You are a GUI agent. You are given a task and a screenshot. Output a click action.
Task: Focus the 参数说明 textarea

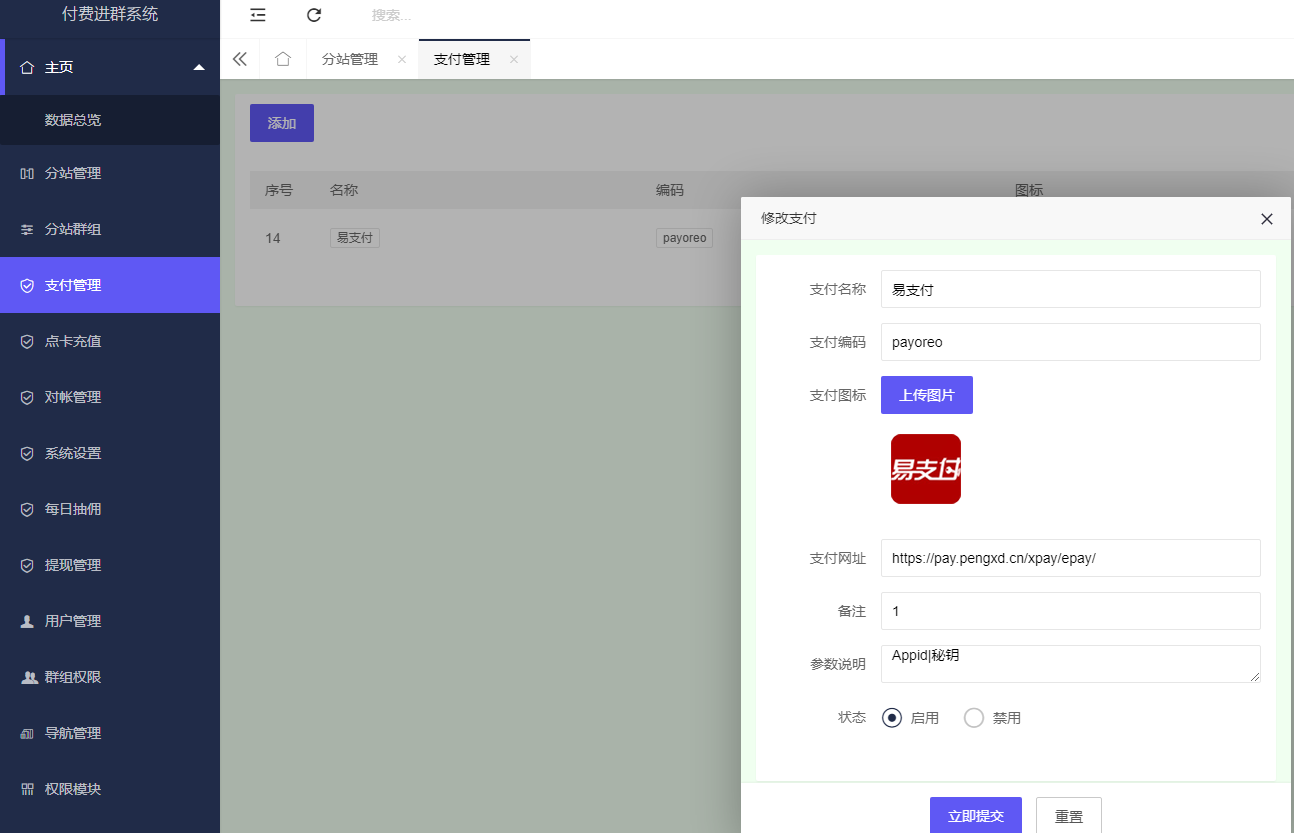1071,664
